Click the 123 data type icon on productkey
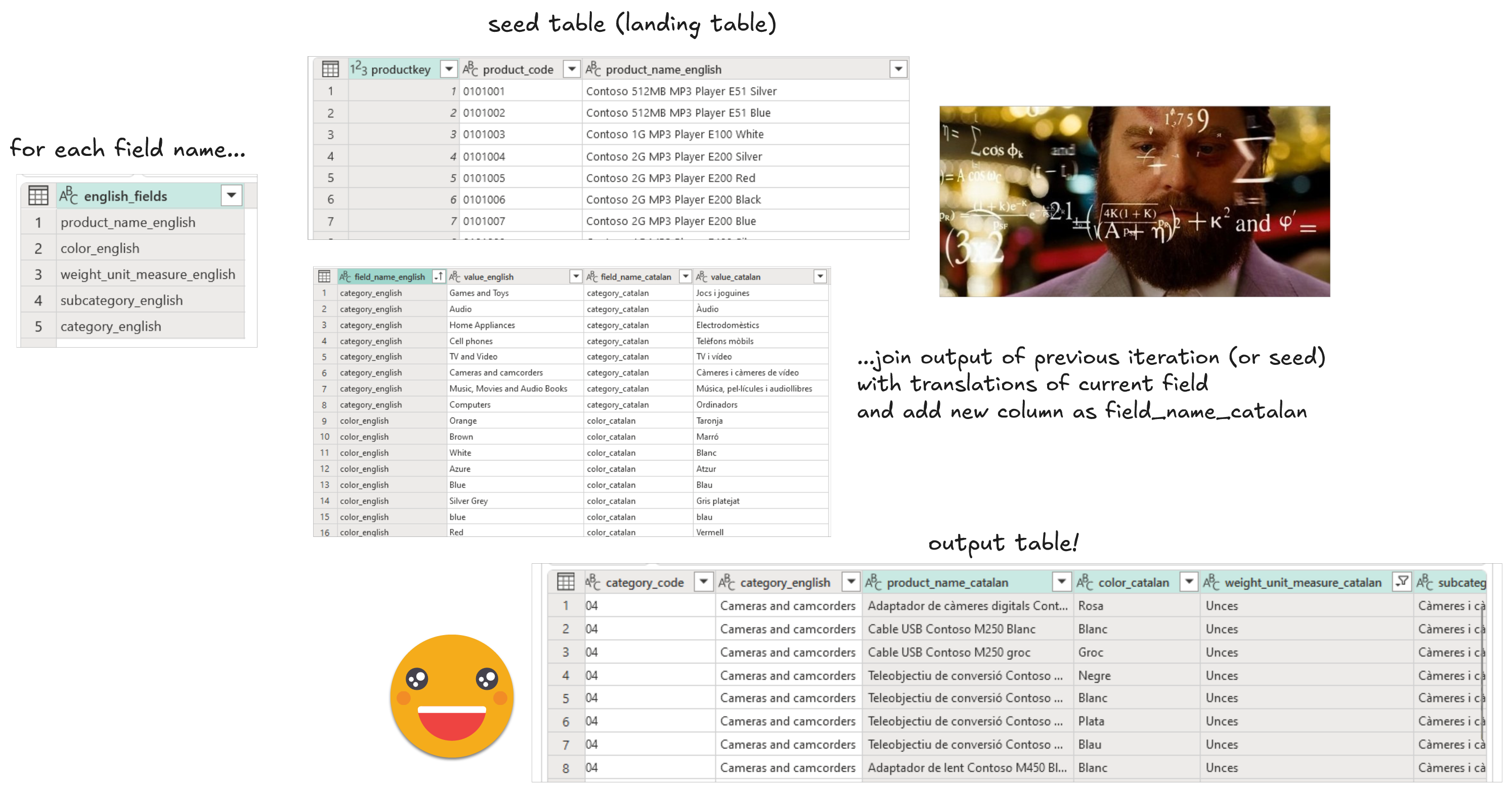This screenshot has height=792, width=1512. click(358, 69)
